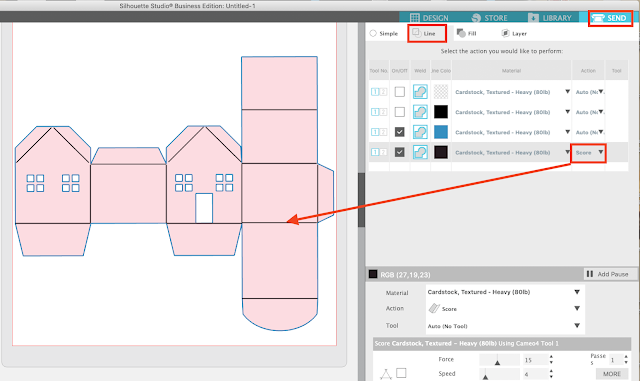Select the Simple radio option
Viewport: 640px width, 381px height.
373,33
